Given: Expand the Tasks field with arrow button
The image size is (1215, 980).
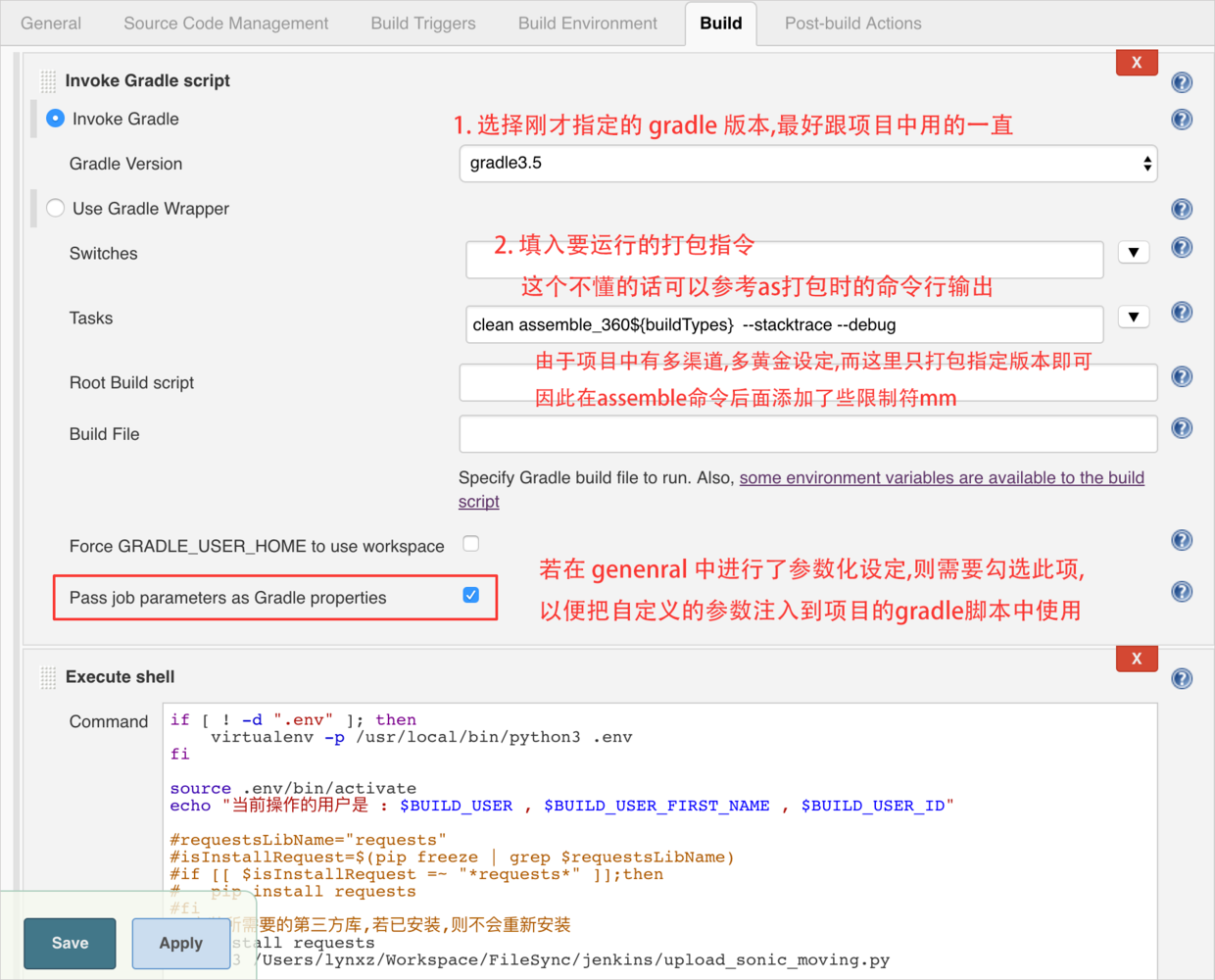Looking at the screenshot, I should pyautogui.click(x=1134, y=318).
